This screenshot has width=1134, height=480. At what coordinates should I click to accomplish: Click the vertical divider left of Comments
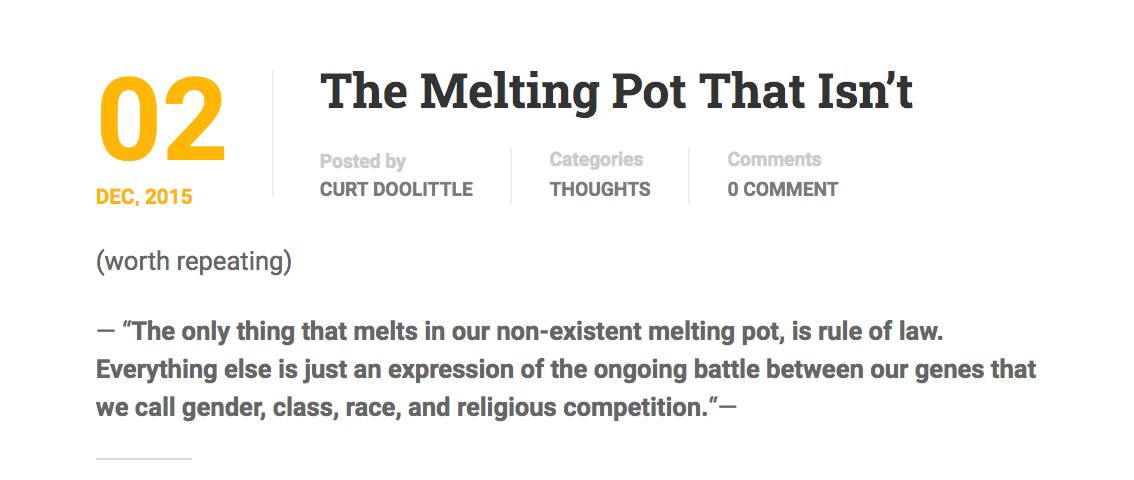click(x=689, y=175)
